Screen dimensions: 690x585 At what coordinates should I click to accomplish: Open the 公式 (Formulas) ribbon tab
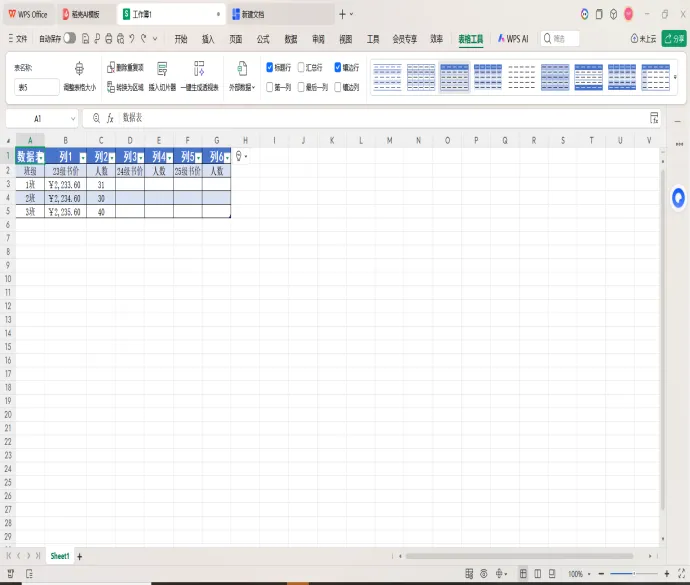pyautogui.click(x=263, y=39)
